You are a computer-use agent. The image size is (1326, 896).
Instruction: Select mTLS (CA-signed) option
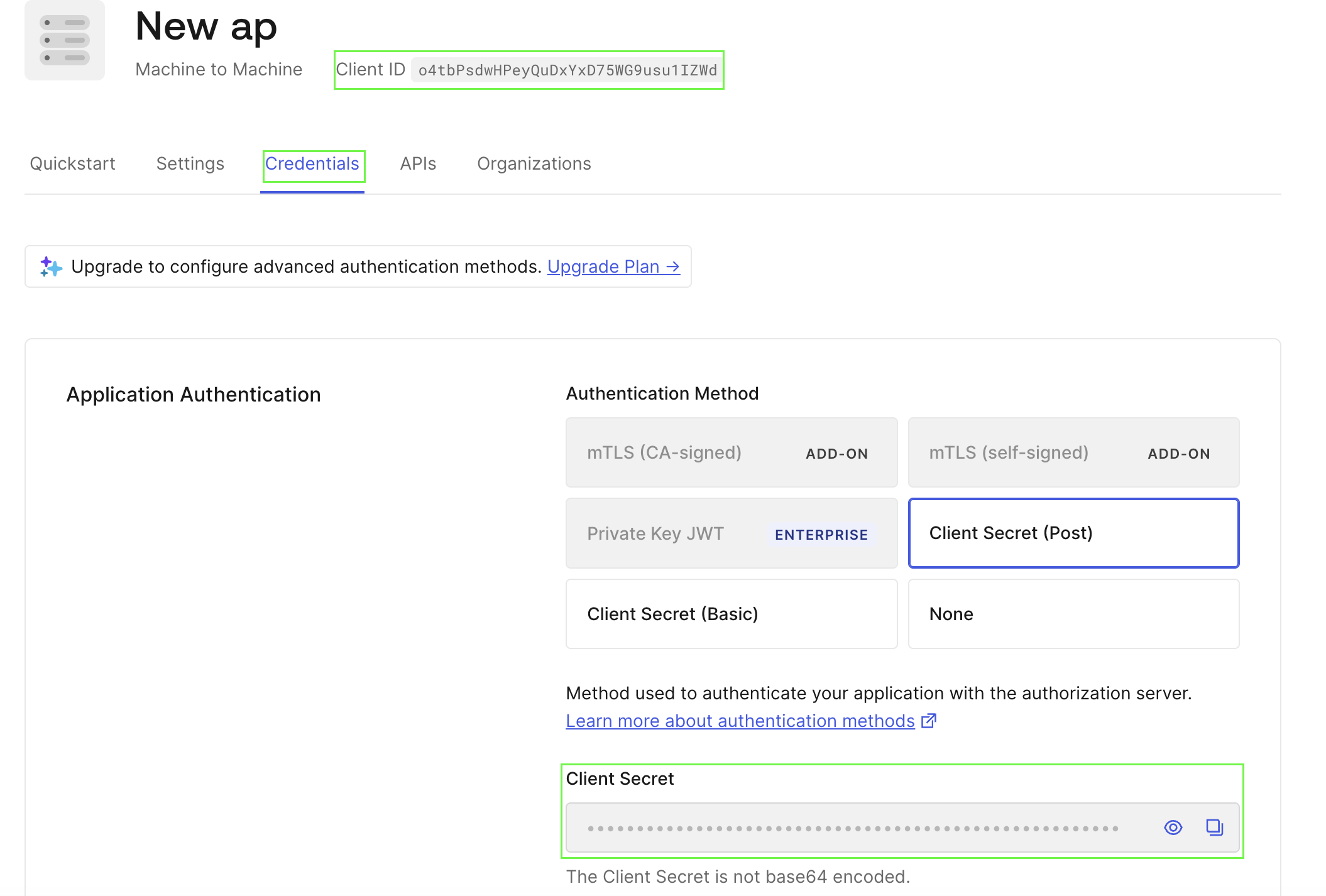pos(731,452)
